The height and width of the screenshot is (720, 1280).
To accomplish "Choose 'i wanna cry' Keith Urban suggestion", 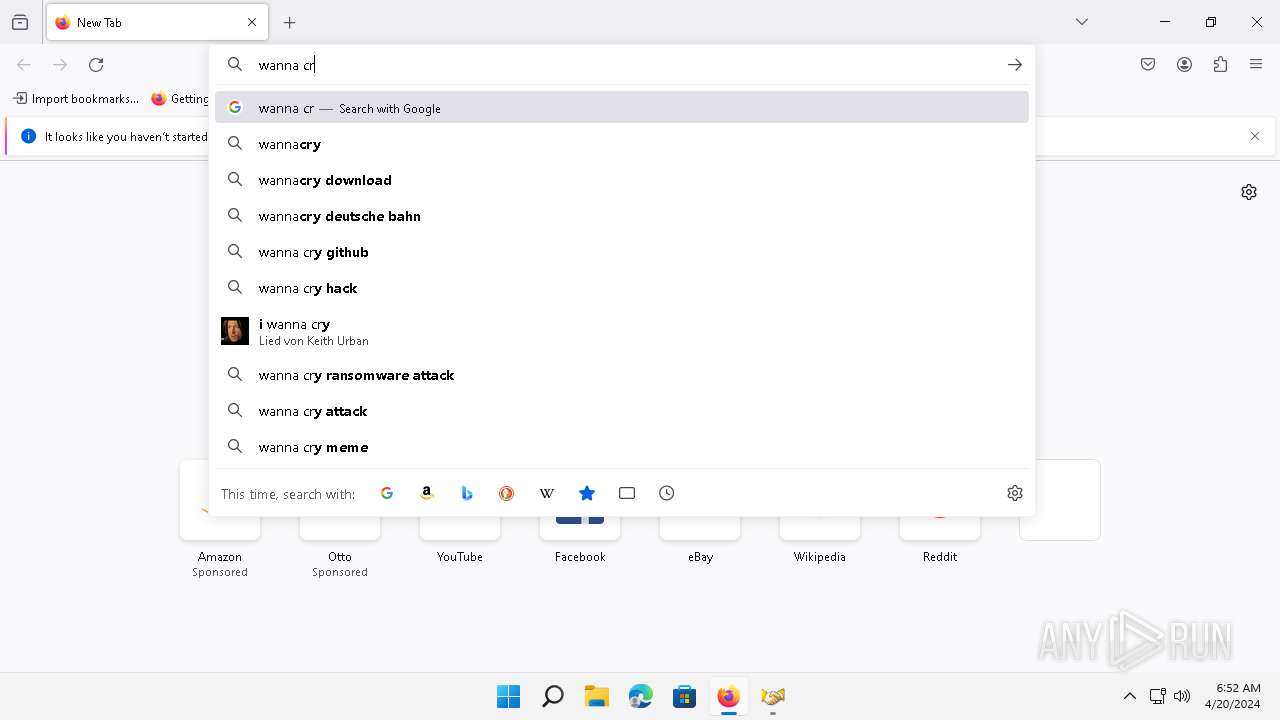I will (622, 332).
